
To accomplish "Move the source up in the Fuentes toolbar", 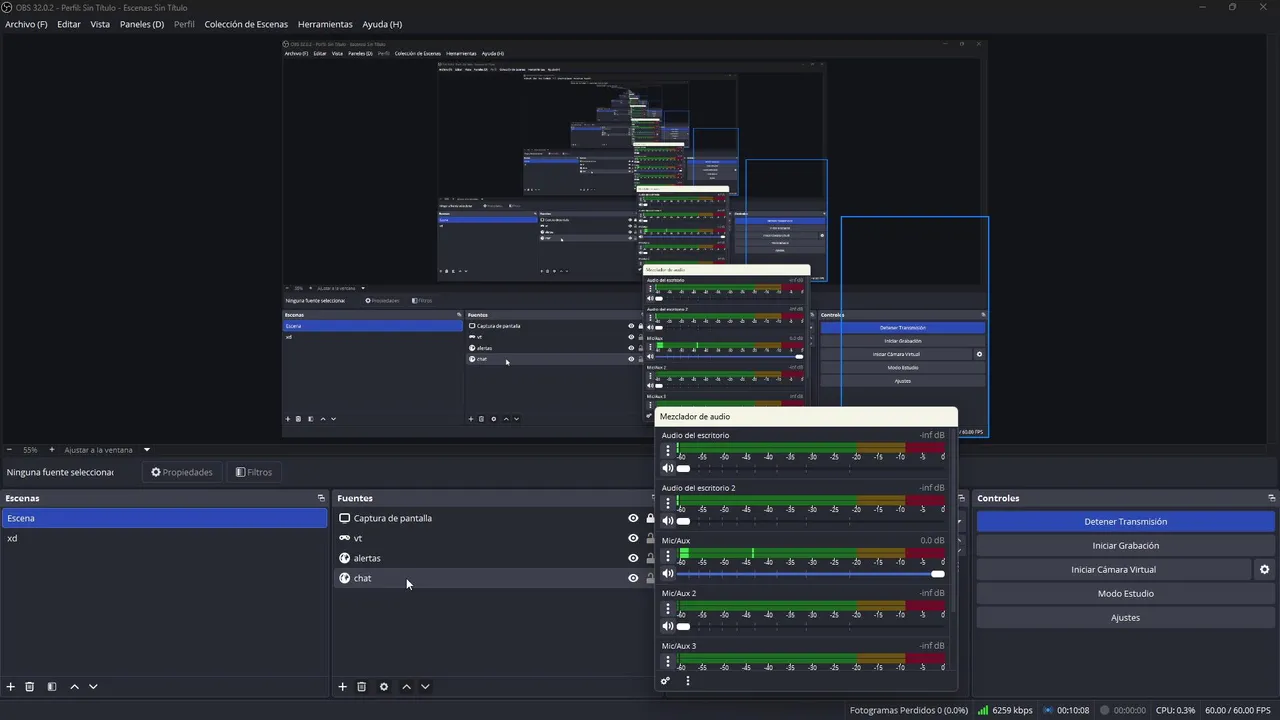I will [406, 687].
